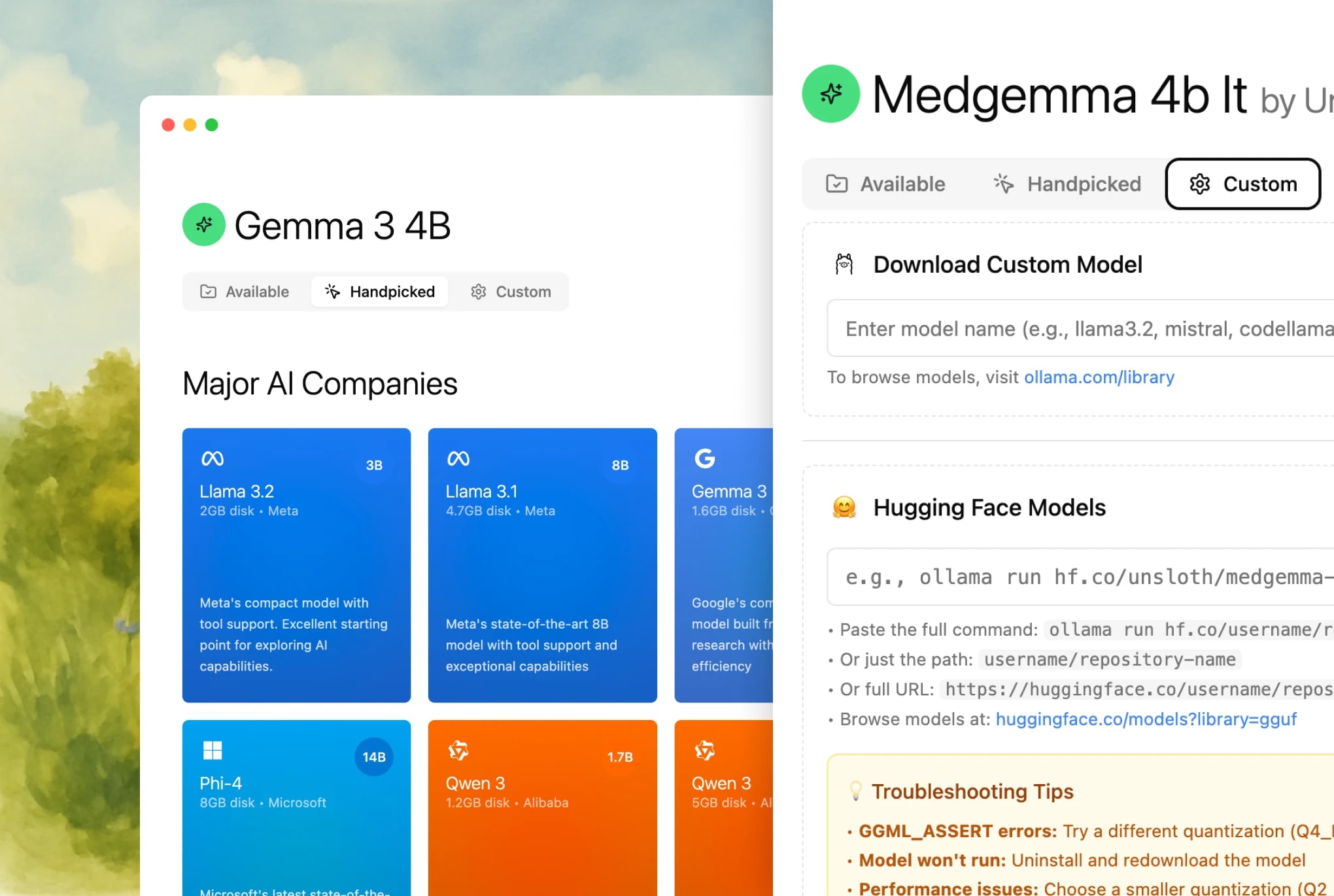1334x896 pixels.
Task: Click the Major AI Companies heading
Action: pyautogui.click(x=320, y=384)
